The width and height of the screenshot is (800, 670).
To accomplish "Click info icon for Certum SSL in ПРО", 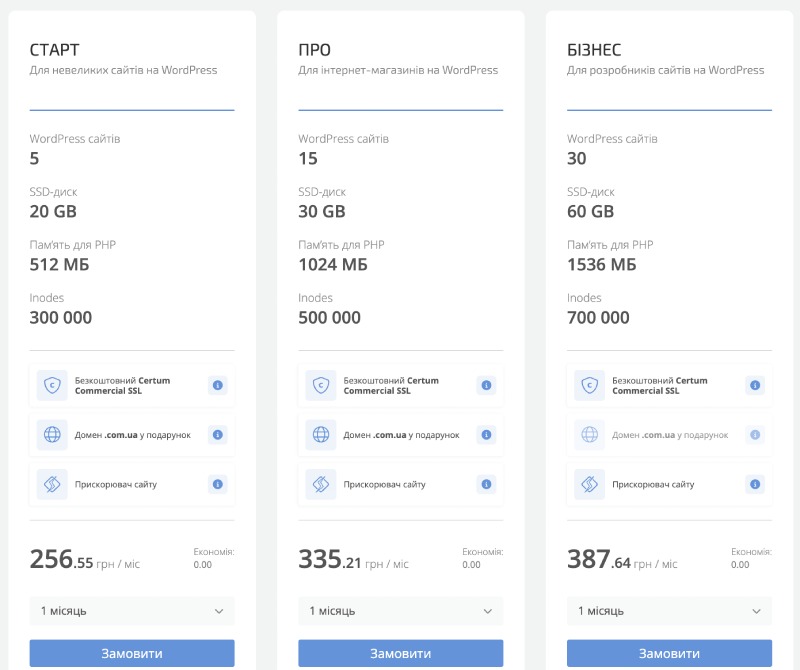I will click(x=487, y=385).
